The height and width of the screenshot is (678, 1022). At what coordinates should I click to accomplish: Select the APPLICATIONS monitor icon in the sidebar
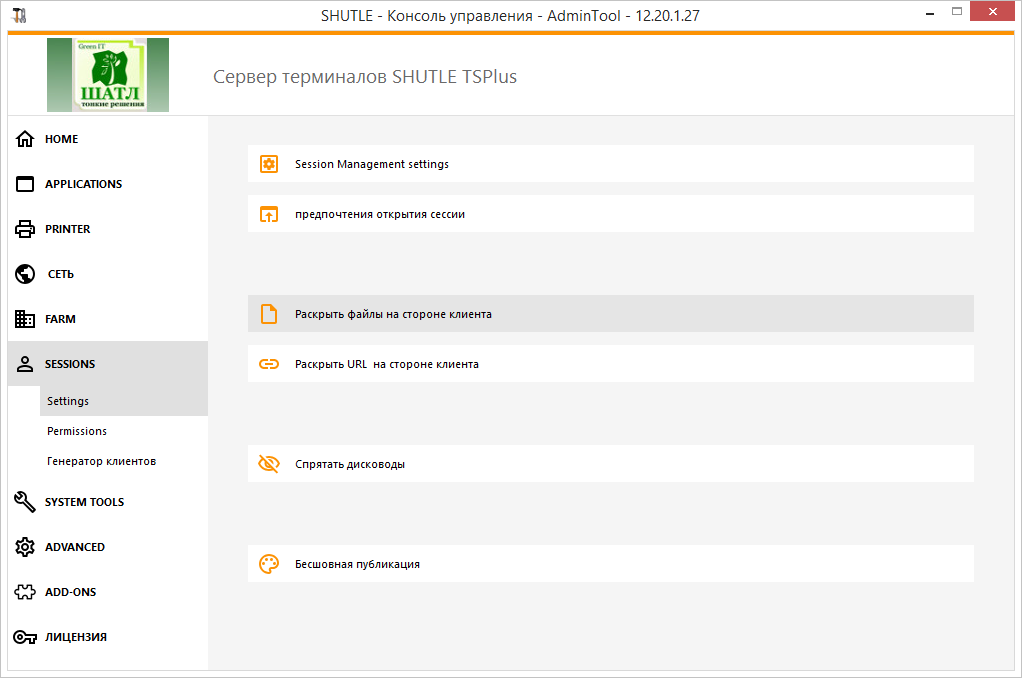24,184
